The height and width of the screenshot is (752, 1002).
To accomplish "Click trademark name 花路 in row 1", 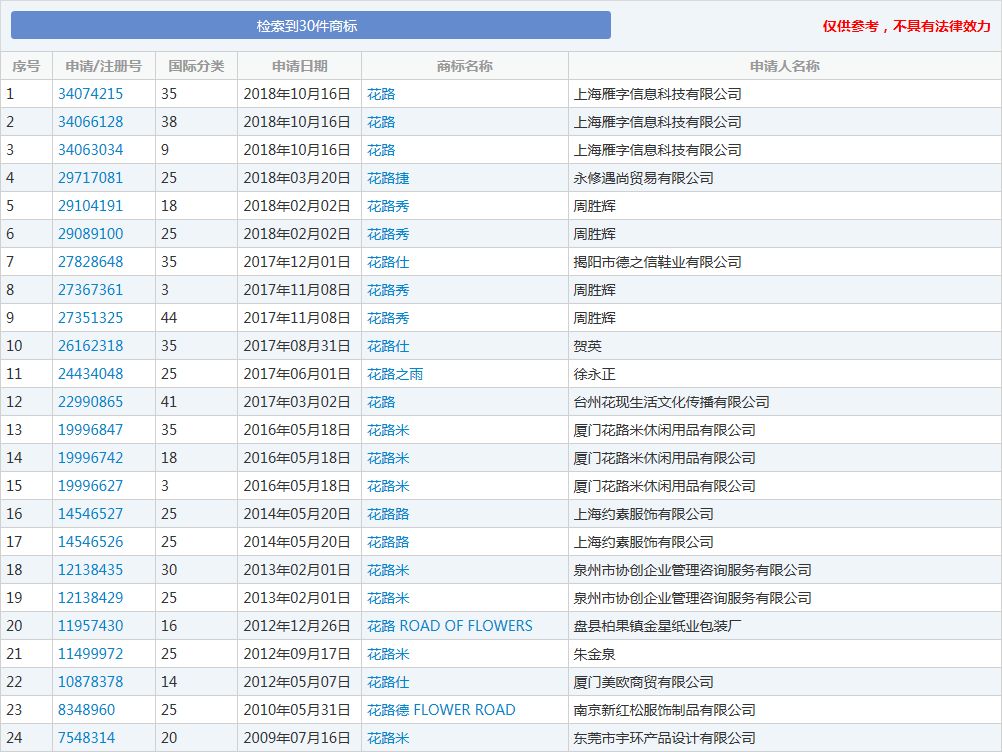I will [381, 94].
